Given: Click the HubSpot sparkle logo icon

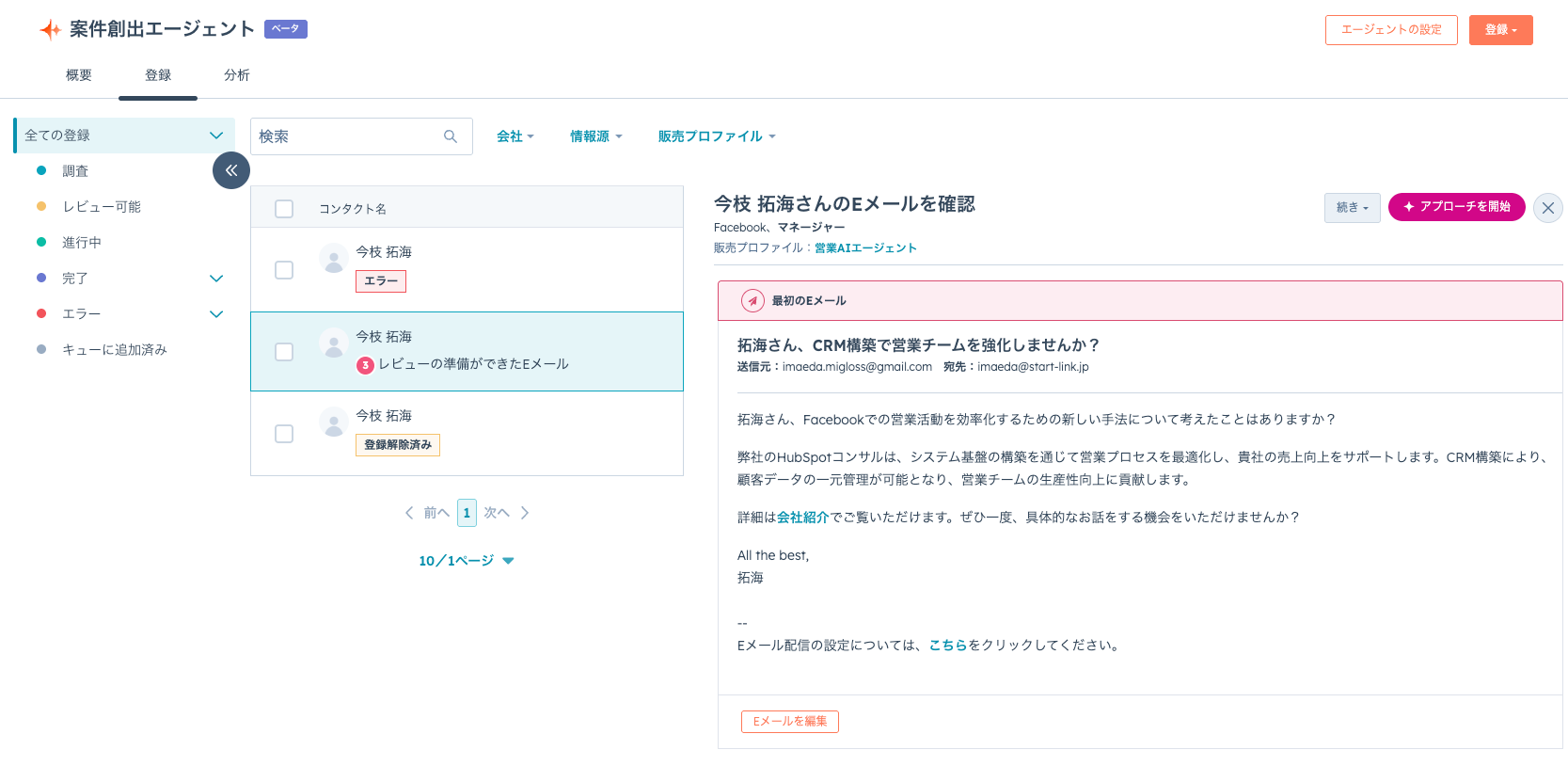Looking at the screenshot, I should click(x=50, y=30).
